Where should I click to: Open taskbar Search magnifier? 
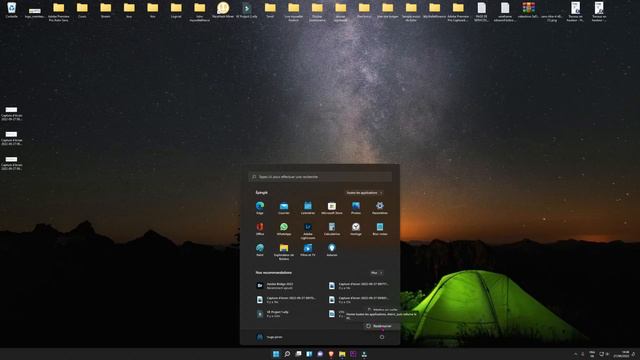pyautogui.click(x=287, y=354)
